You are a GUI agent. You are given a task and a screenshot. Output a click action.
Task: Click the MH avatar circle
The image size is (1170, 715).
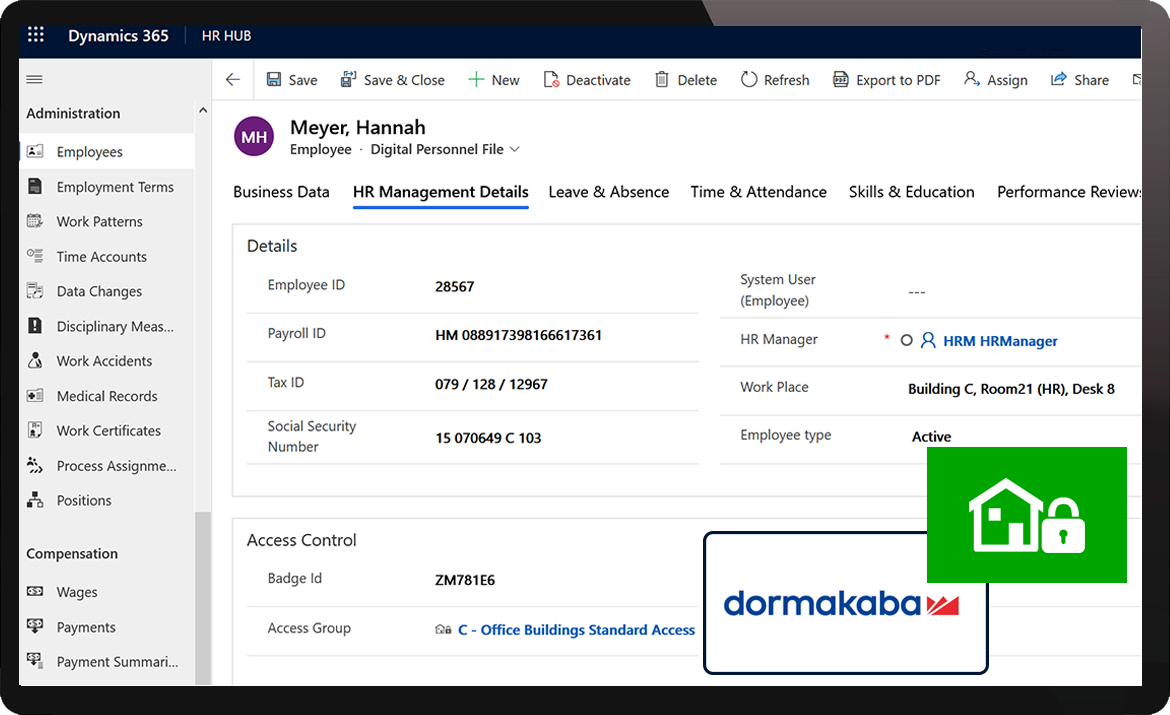coord(254,137)
